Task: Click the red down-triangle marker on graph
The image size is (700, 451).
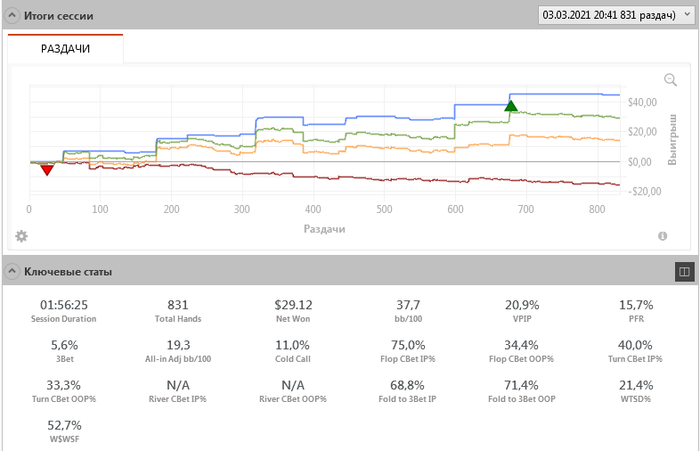Action: tap(46, 170)
